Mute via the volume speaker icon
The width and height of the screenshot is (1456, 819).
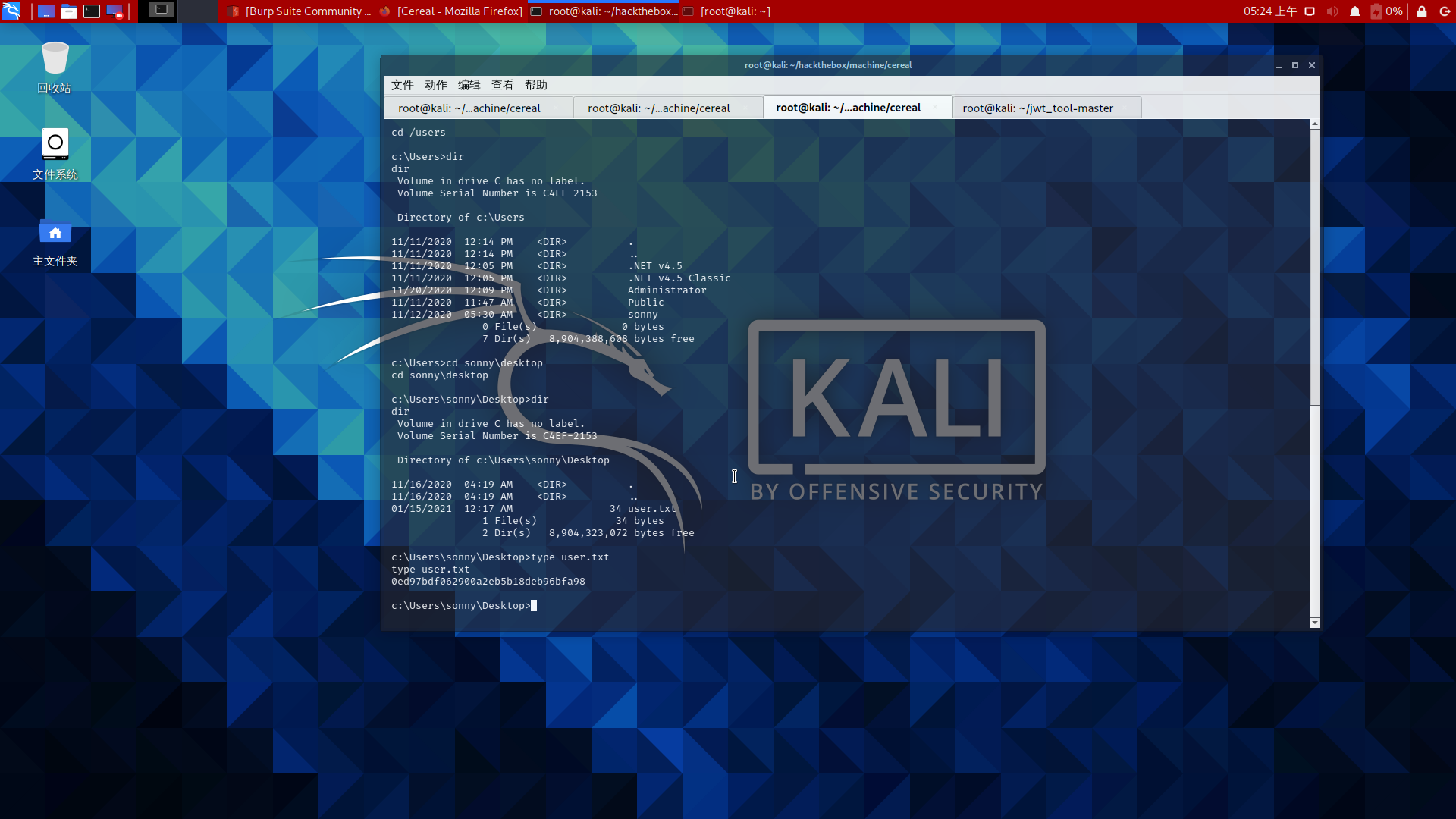point(1332,11)
